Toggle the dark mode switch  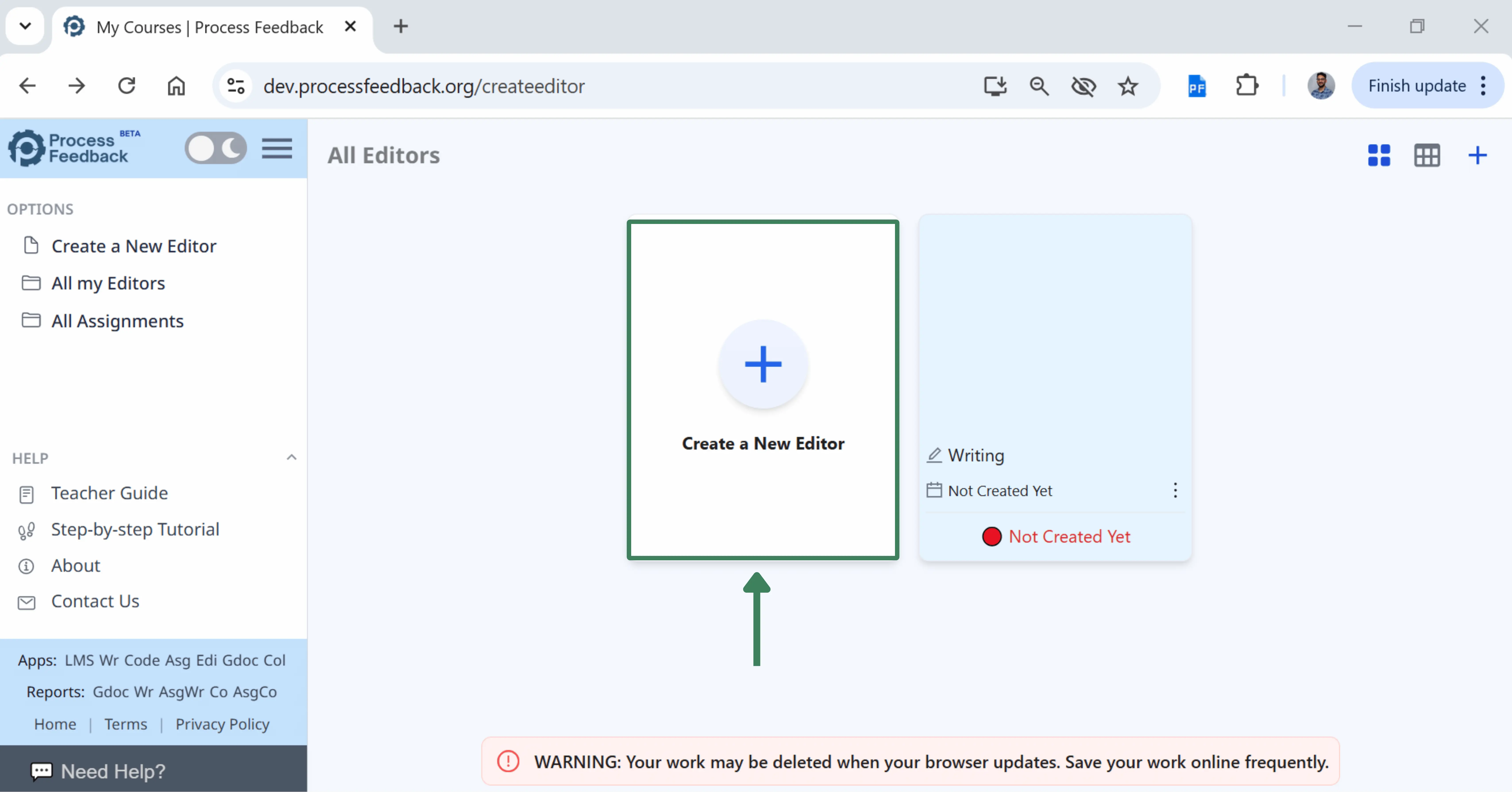tap(215, 148)
